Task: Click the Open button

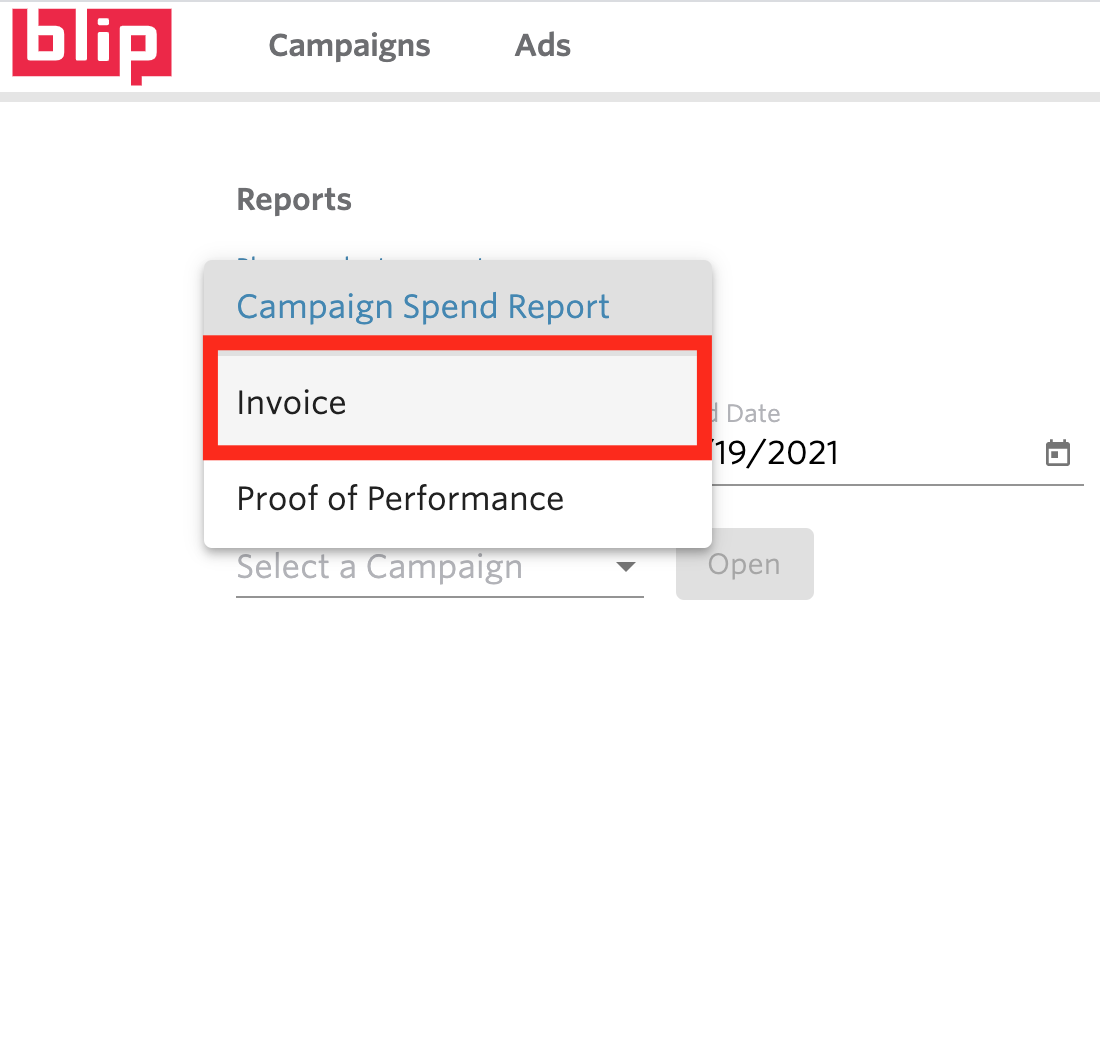Action: (744, 564)
